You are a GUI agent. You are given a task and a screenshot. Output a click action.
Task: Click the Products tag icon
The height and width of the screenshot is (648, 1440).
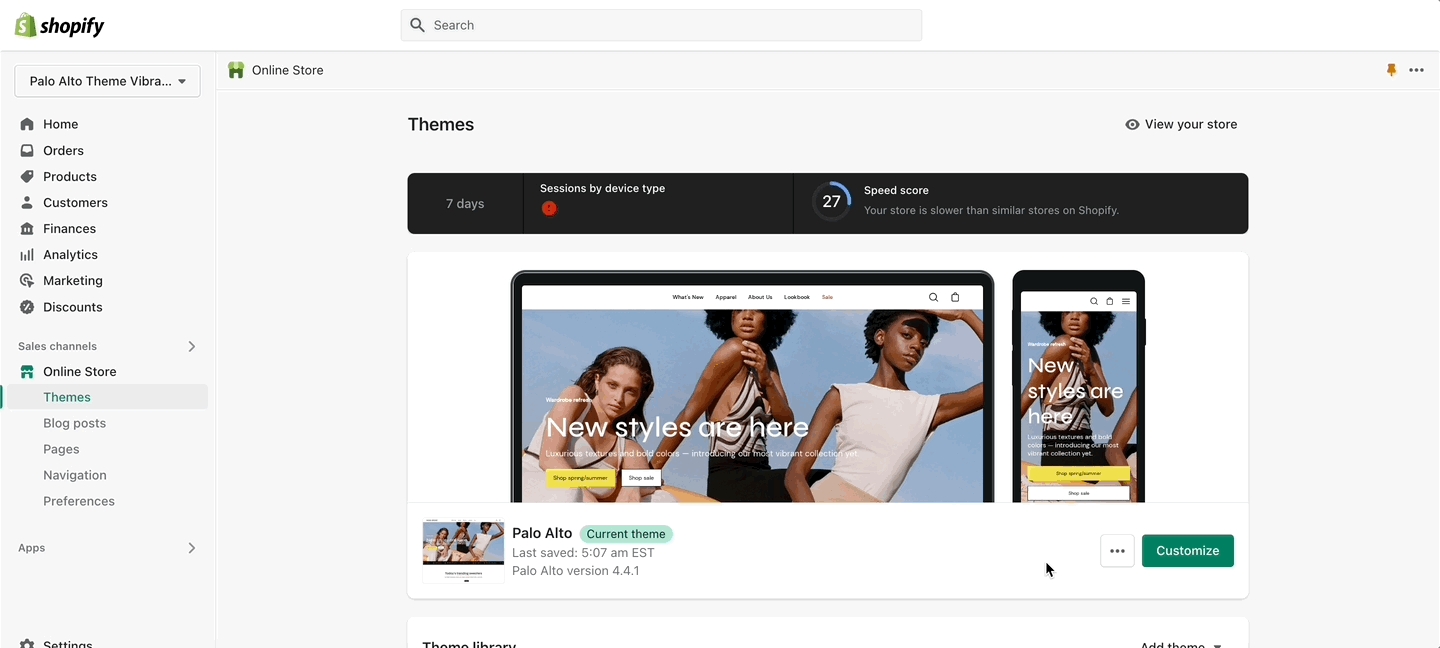pos(27,176)
